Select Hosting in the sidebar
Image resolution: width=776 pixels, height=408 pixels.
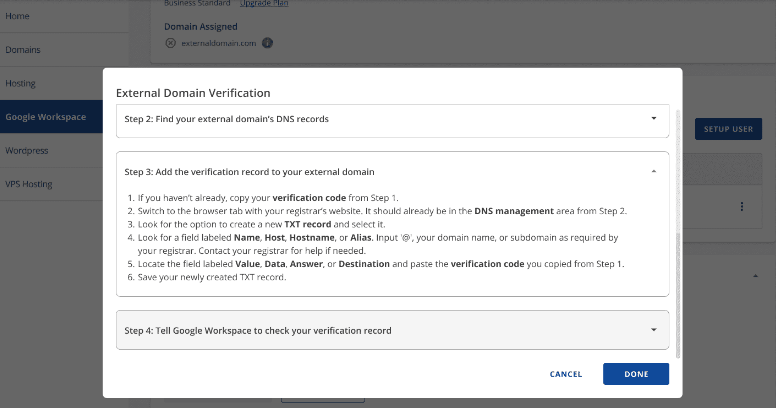22,83
